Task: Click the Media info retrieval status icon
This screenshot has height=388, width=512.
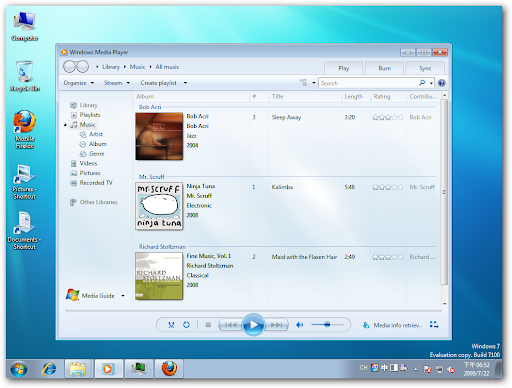Action: [366, 325]
